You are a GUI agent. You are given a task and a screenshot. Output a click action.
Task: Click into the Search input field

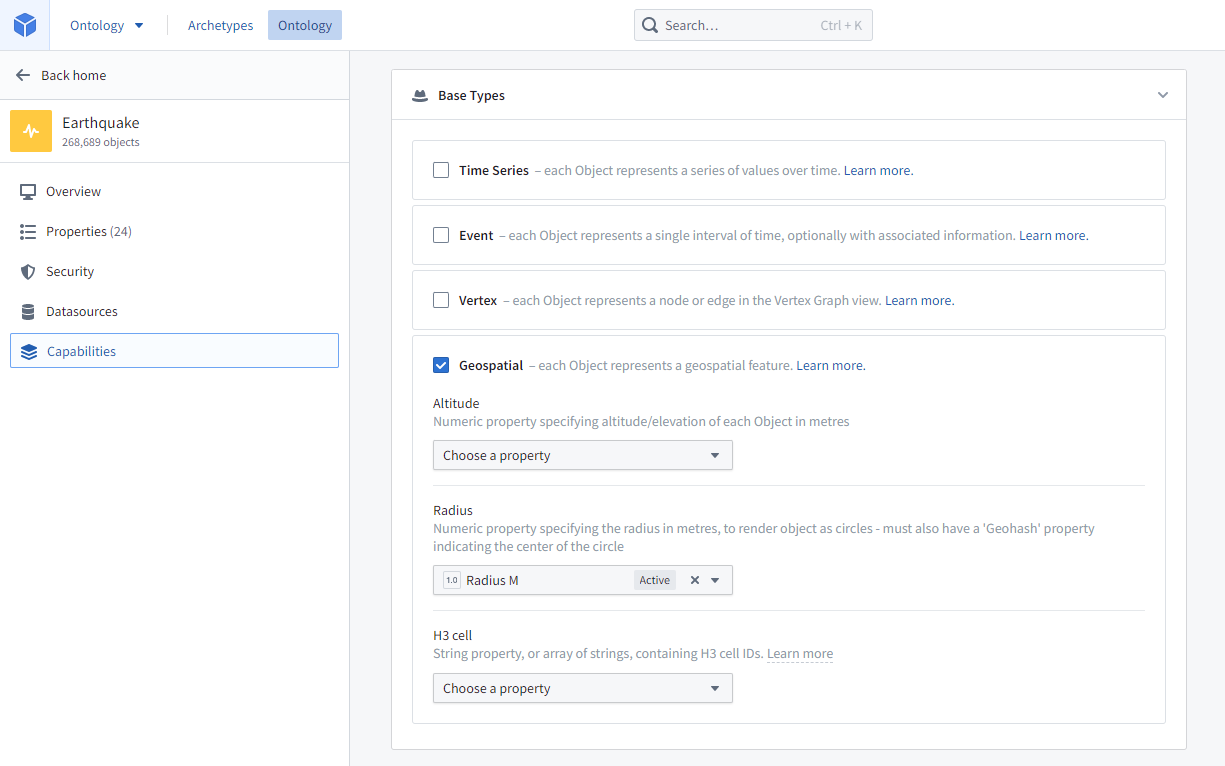(x=753, y=25)
